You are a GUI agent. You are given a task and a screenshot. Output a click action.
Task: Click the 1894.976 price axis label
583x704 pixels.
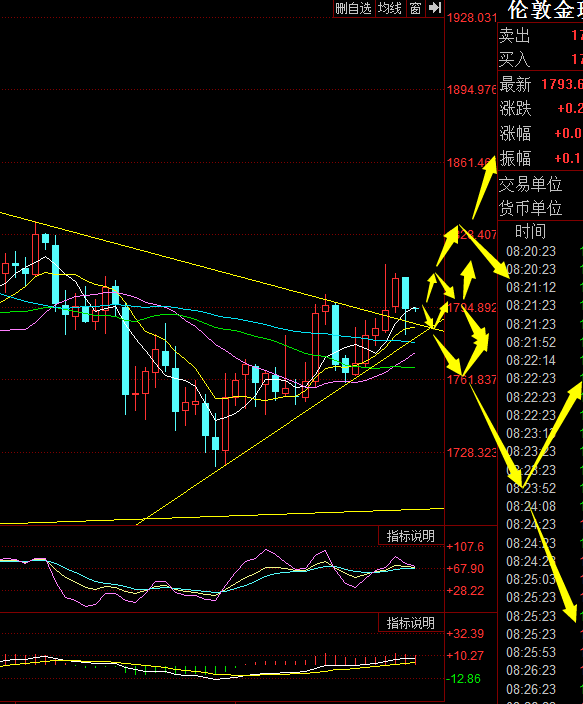click(x=472, y=90)
